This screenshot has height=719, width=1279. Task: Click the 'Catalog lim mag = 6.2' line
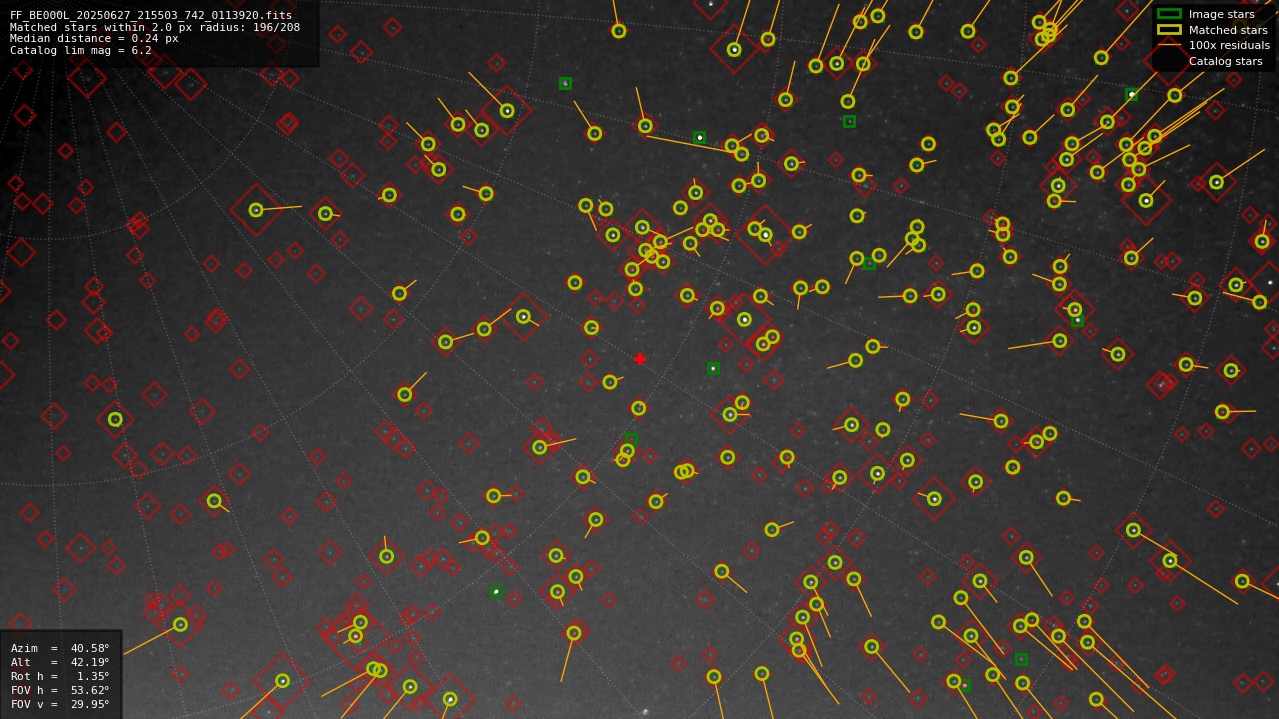pos(81,50)
